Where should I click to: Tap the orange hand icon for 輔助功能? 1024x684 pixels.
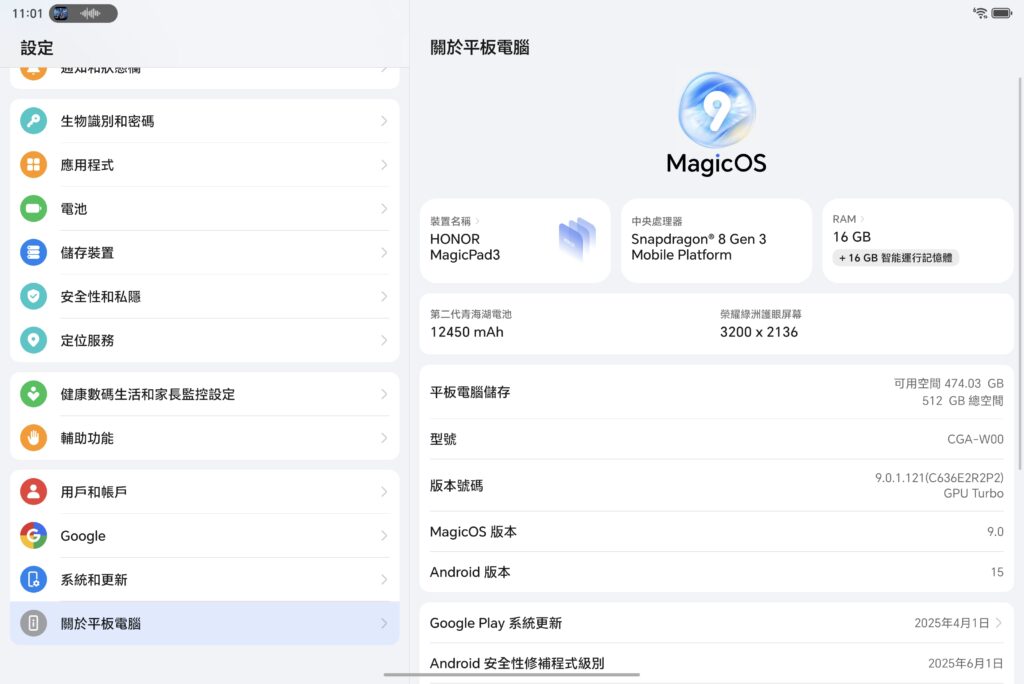33,438
